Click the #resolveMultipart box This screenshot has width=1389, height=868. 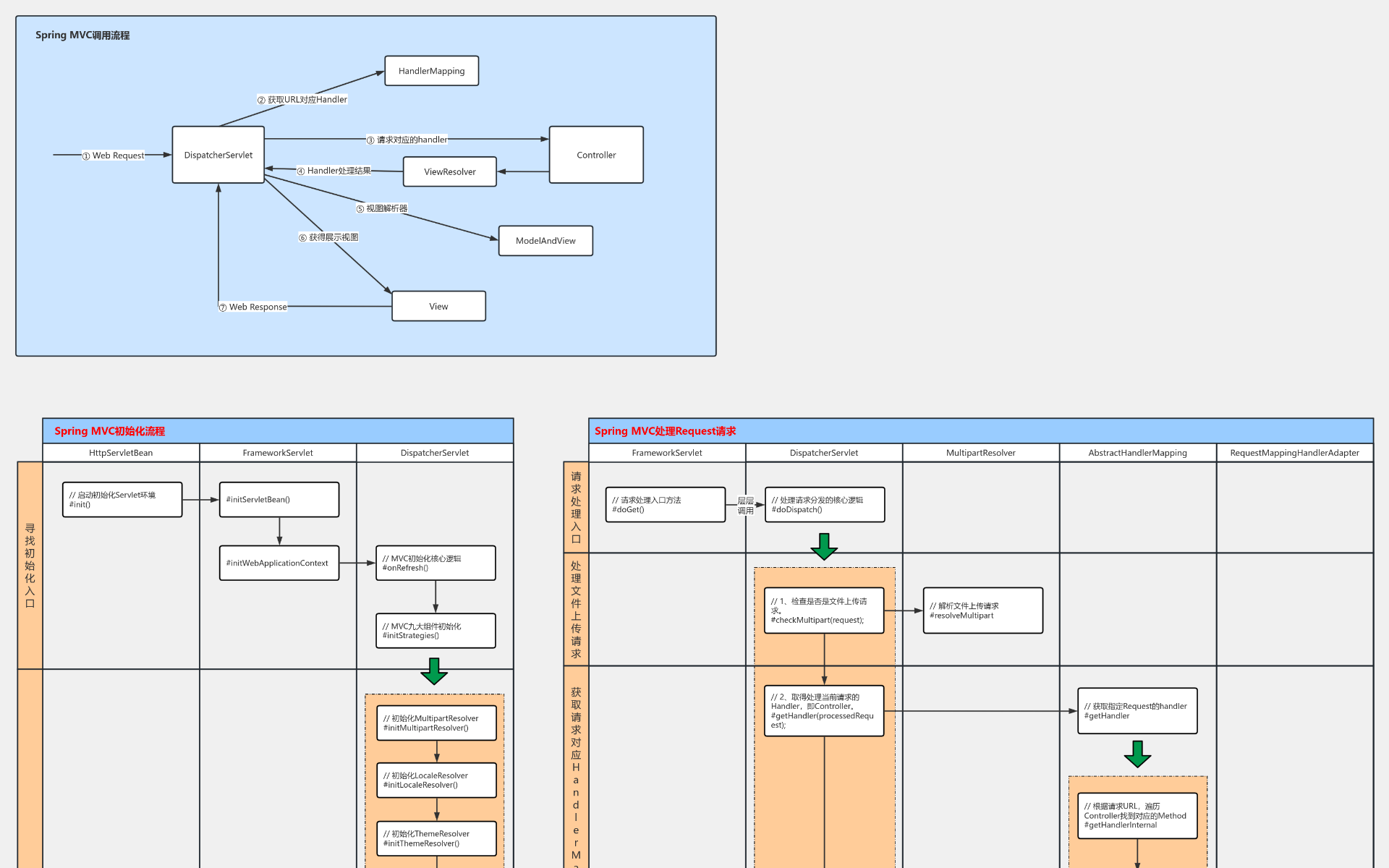coord(982,610)
